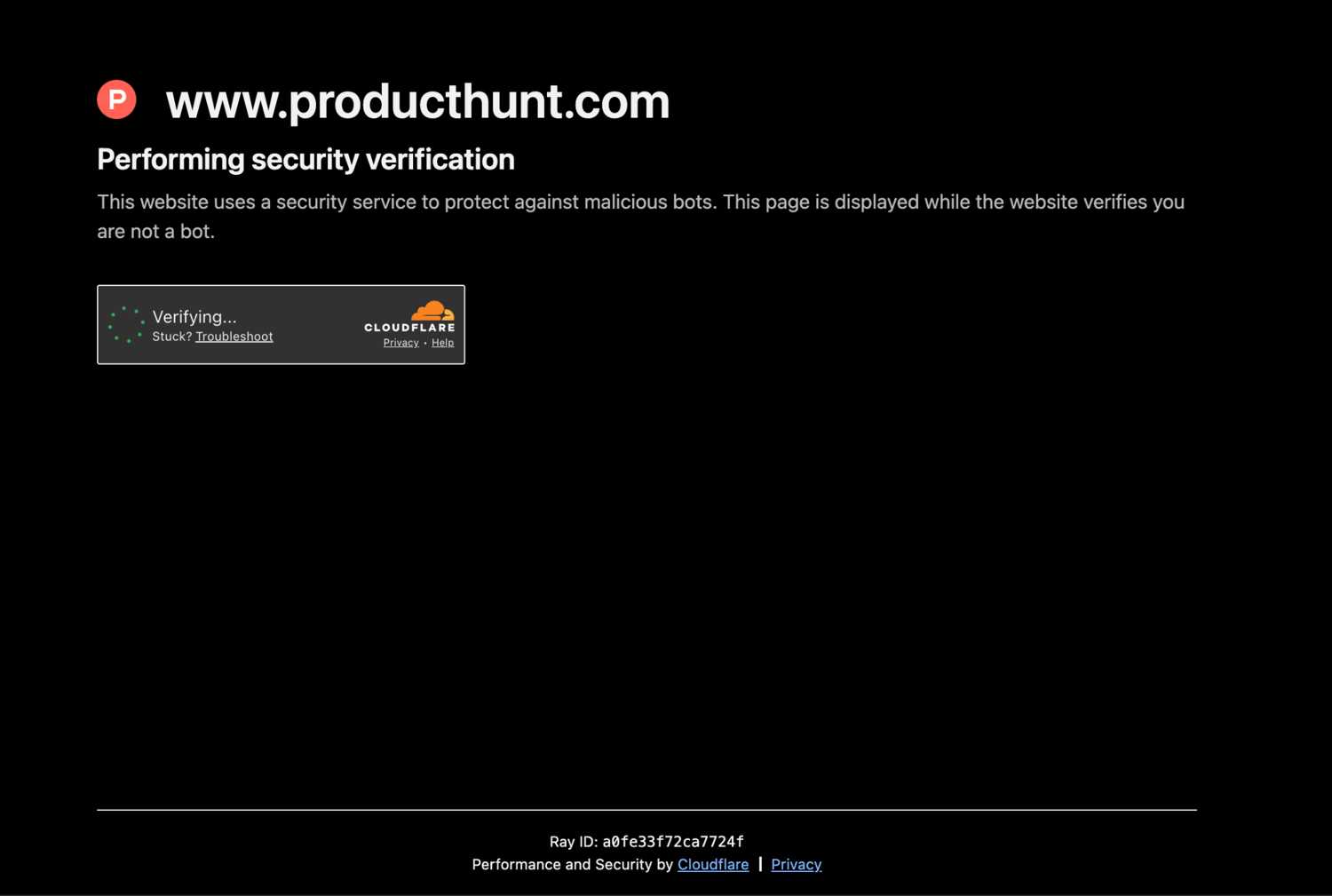Viewport: 1332px width, 896px height.
Task: Click the green verifying spinner icon
Action: point(126,325)
